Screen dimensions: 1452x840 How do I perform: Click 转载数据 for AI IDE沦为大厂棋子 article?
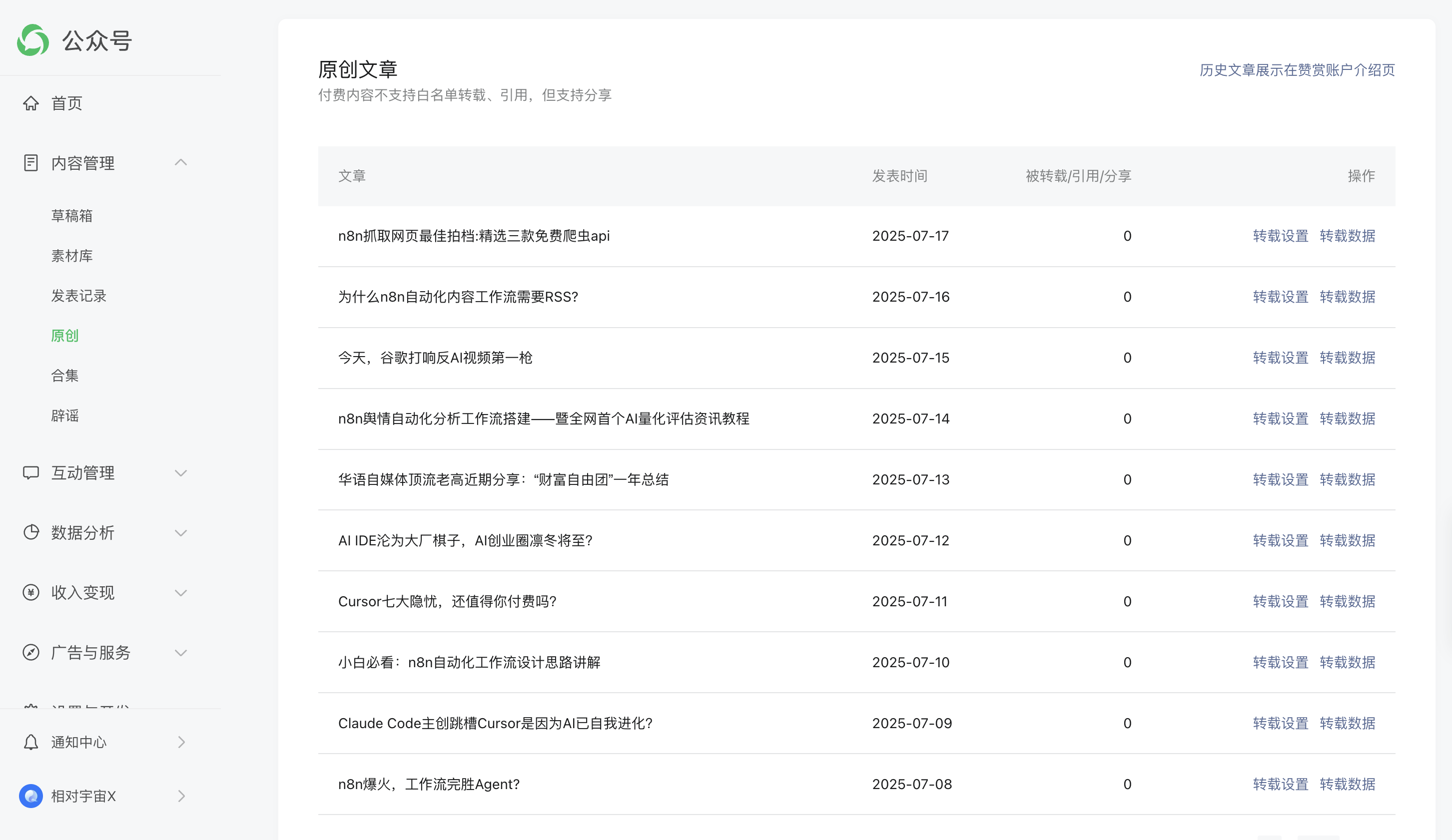(x=1347, y=540)
